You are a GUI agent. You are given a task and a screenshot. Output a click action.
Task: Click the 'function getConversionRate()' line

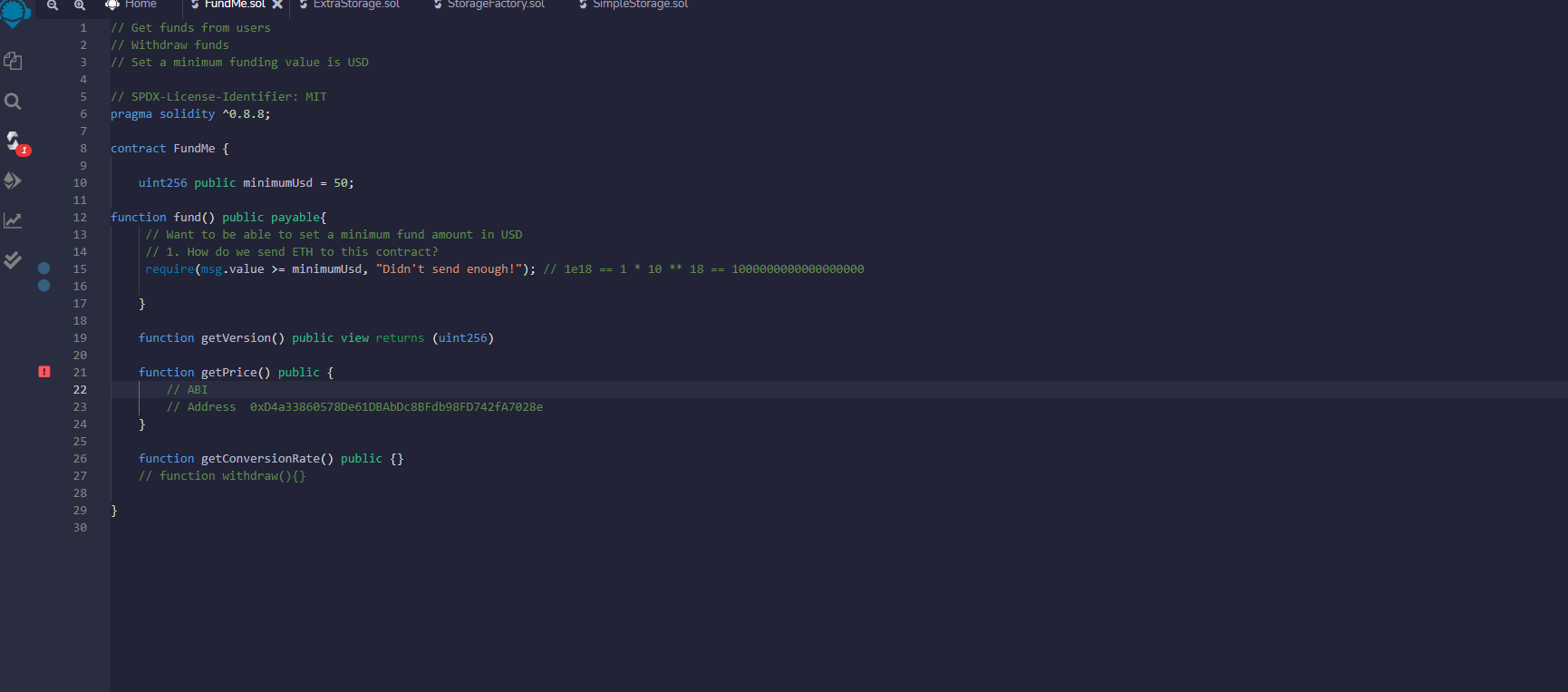click(x=271, y=459)
